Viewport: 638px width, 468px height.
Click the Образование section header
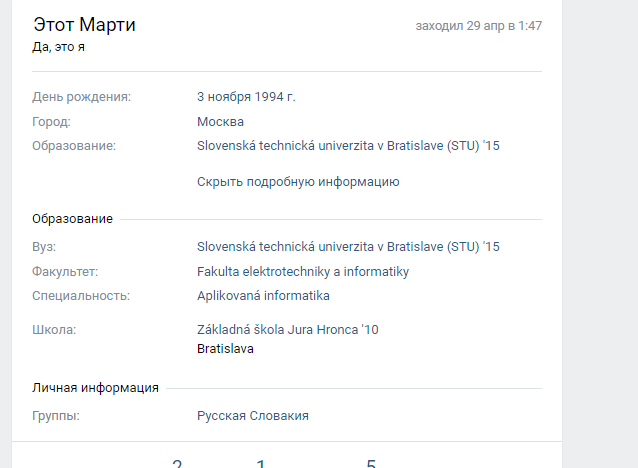coord(72,219)
